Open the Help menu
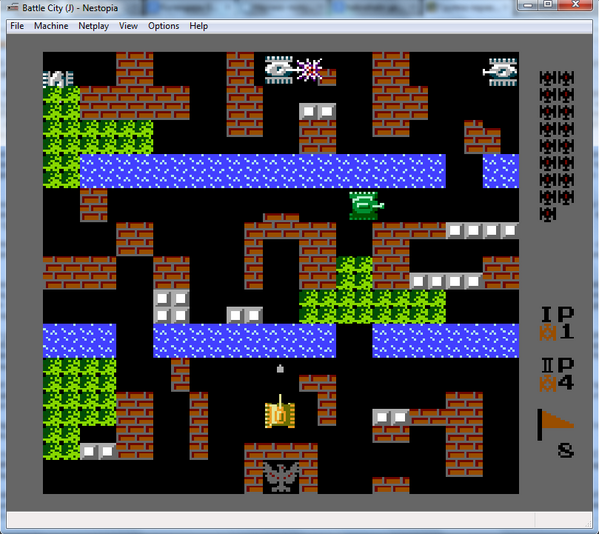The height and width of the screenshot is (534, 599). 199,26
